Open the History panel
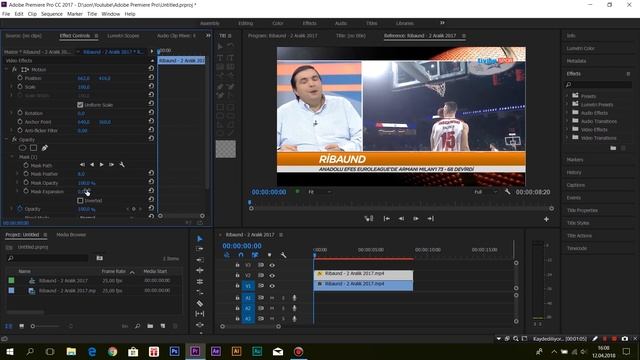Viewport: 640px width, 360px height. tap(574, 172)
